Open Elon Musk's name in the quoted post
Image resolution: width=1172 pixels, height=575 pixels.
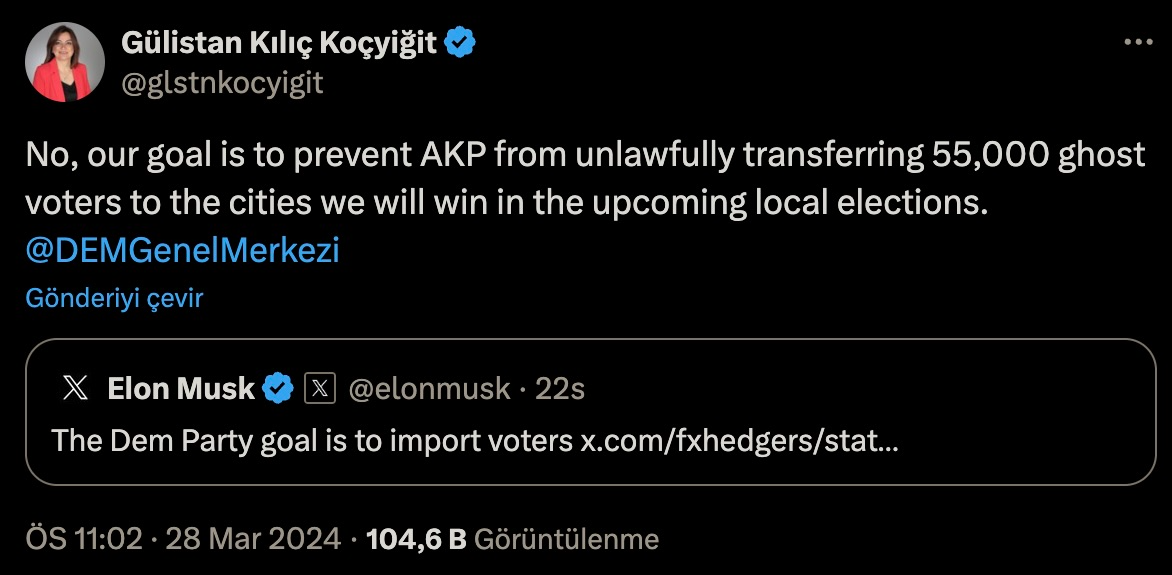(x=181, y=389)
